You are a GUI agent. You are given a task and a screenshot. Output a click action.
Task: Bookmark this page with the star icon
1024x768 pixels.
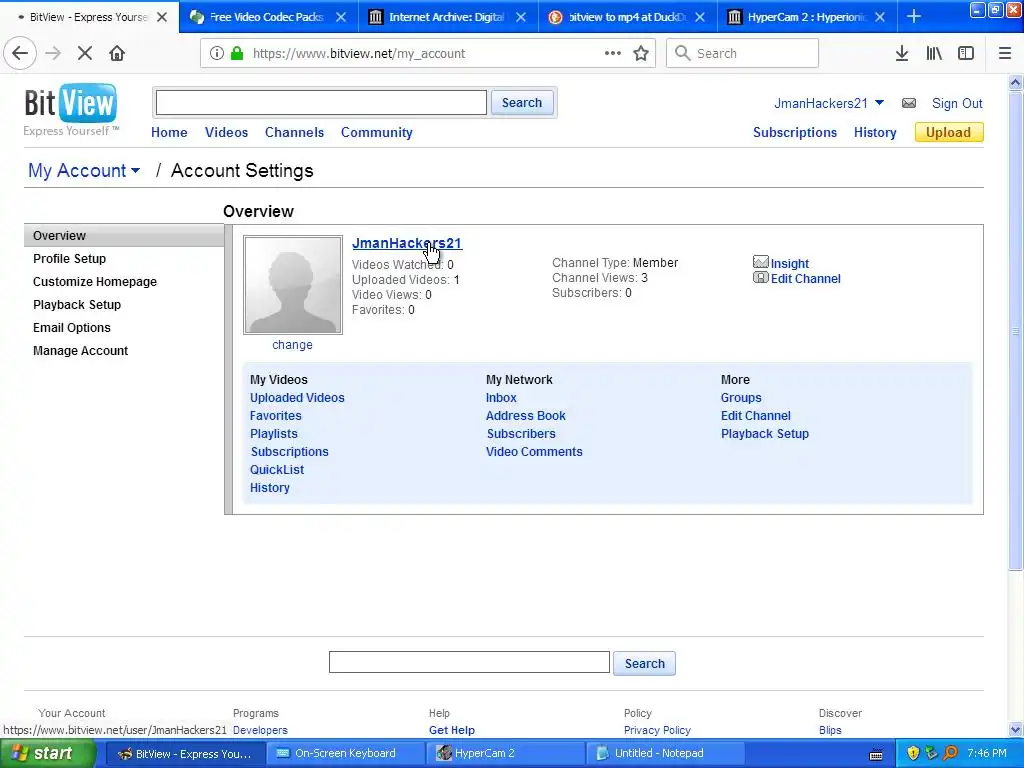(x=641, y=54)
